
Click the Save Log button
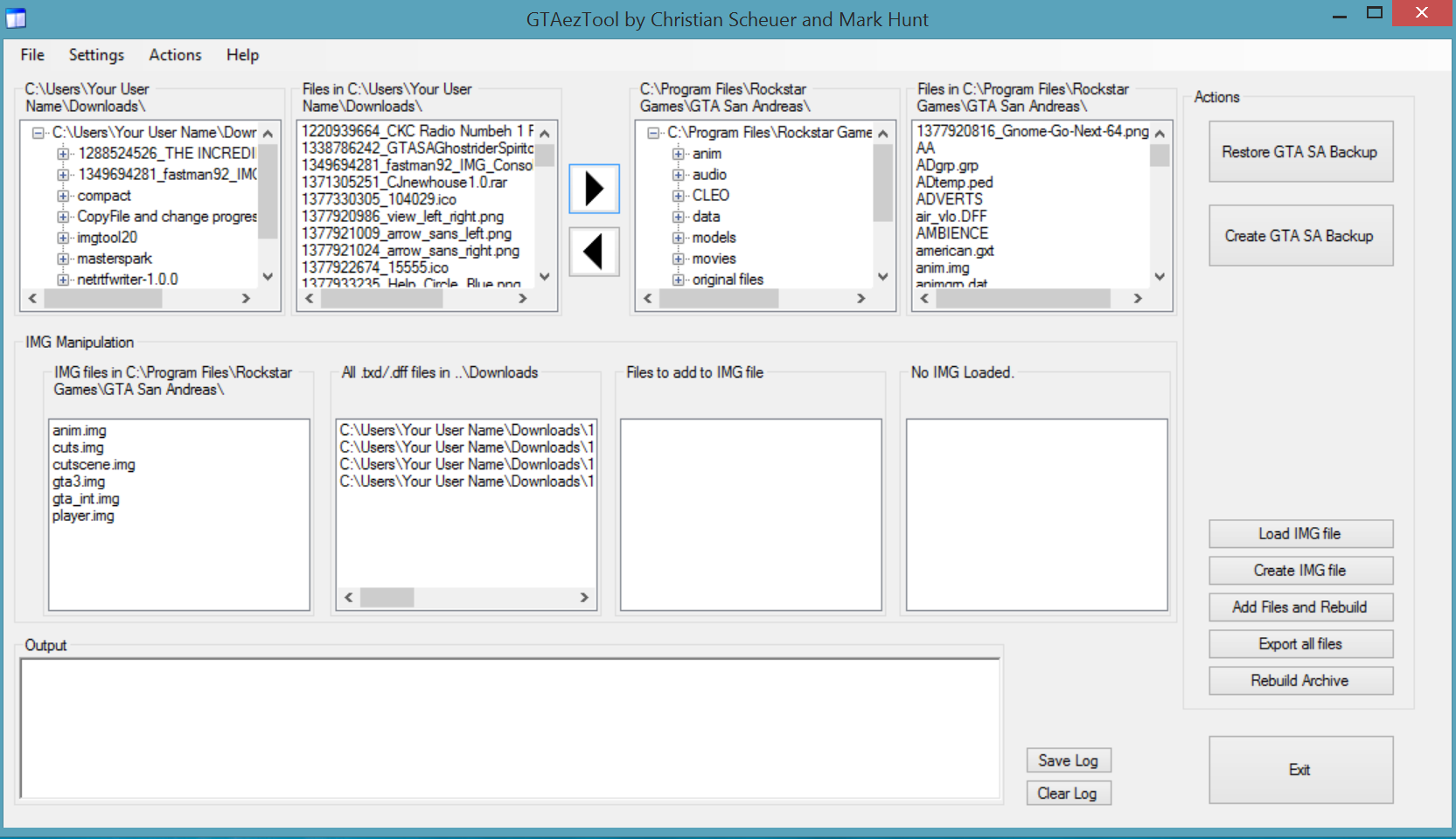click(x=1069, y=760)
